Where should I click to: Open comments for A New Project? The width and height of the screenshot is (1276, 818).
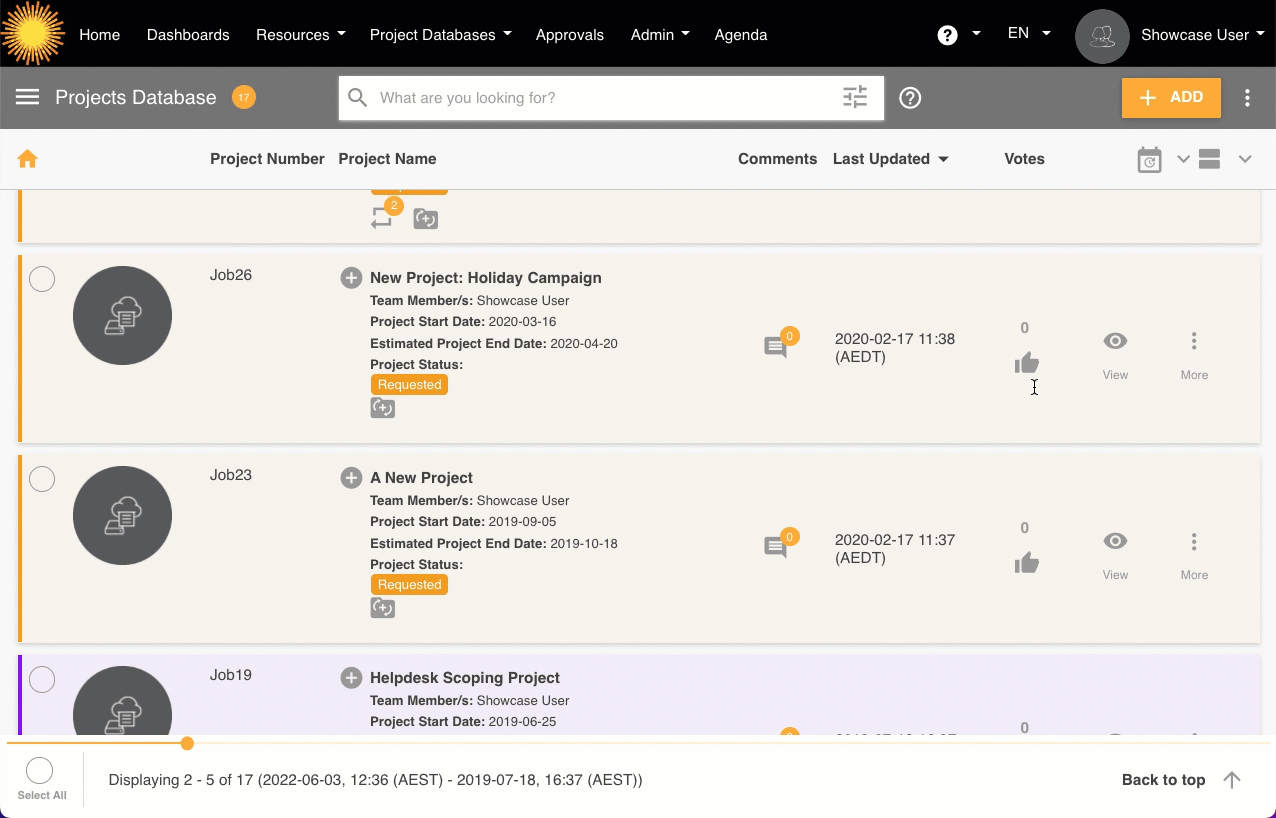776,547
